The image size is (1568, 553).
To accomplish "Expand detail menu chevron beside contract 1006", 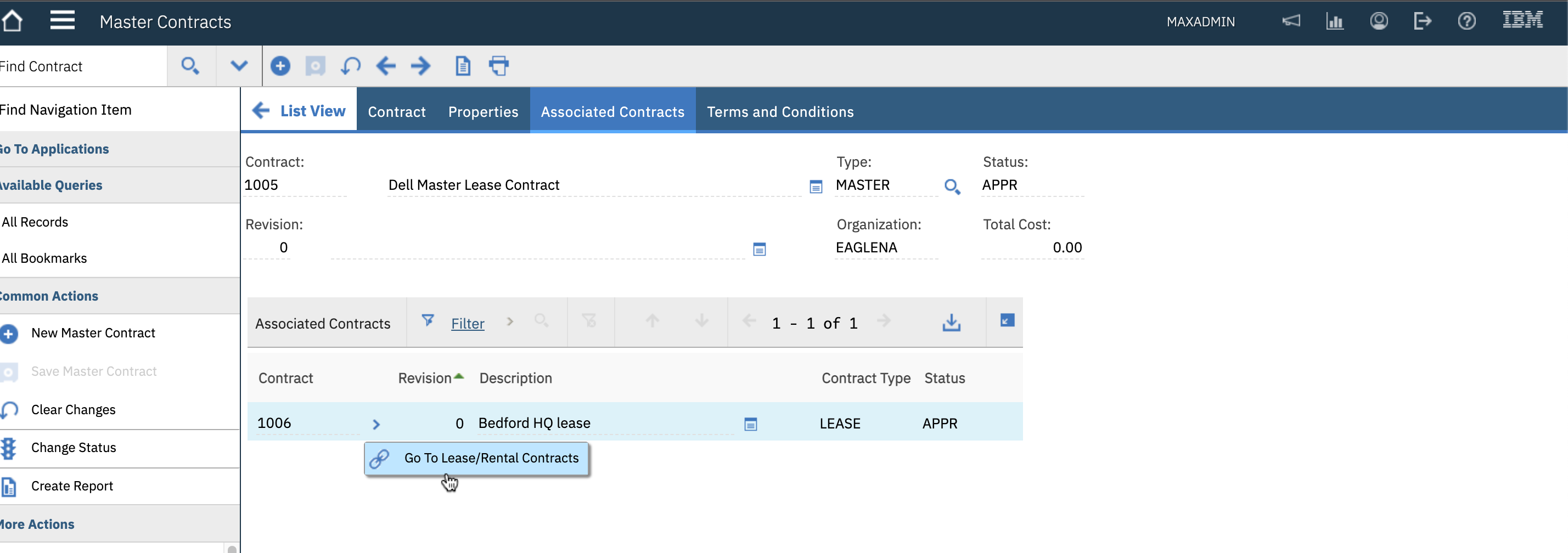I will coord(376,424).
